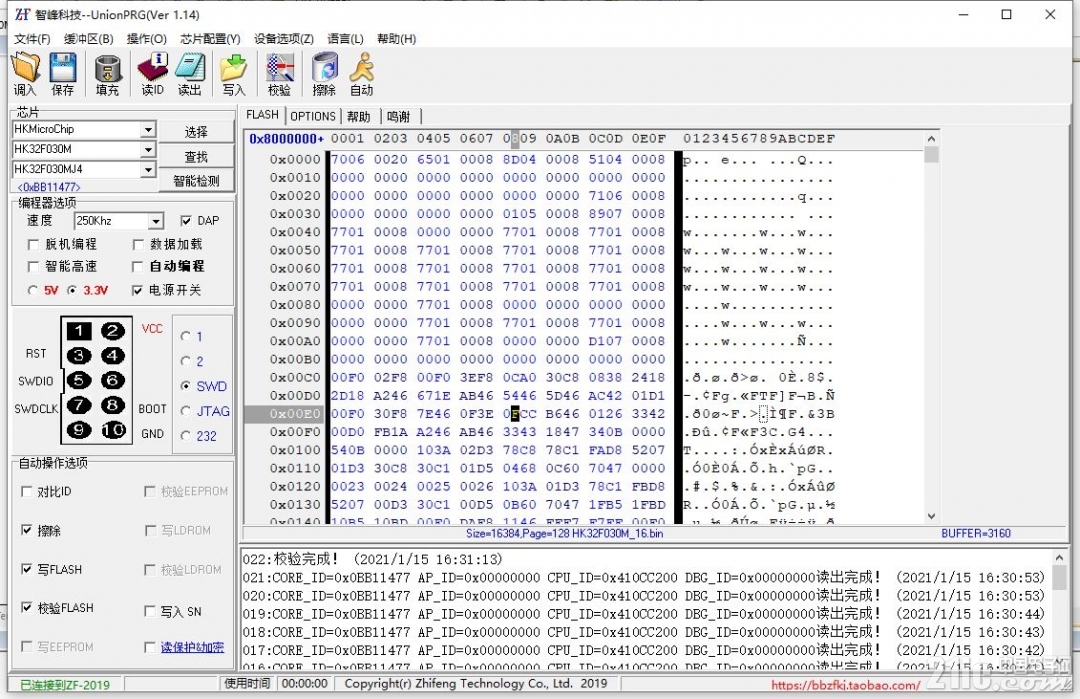
Task: Click the ZF application logo in title bar
Action: point(23,14)
